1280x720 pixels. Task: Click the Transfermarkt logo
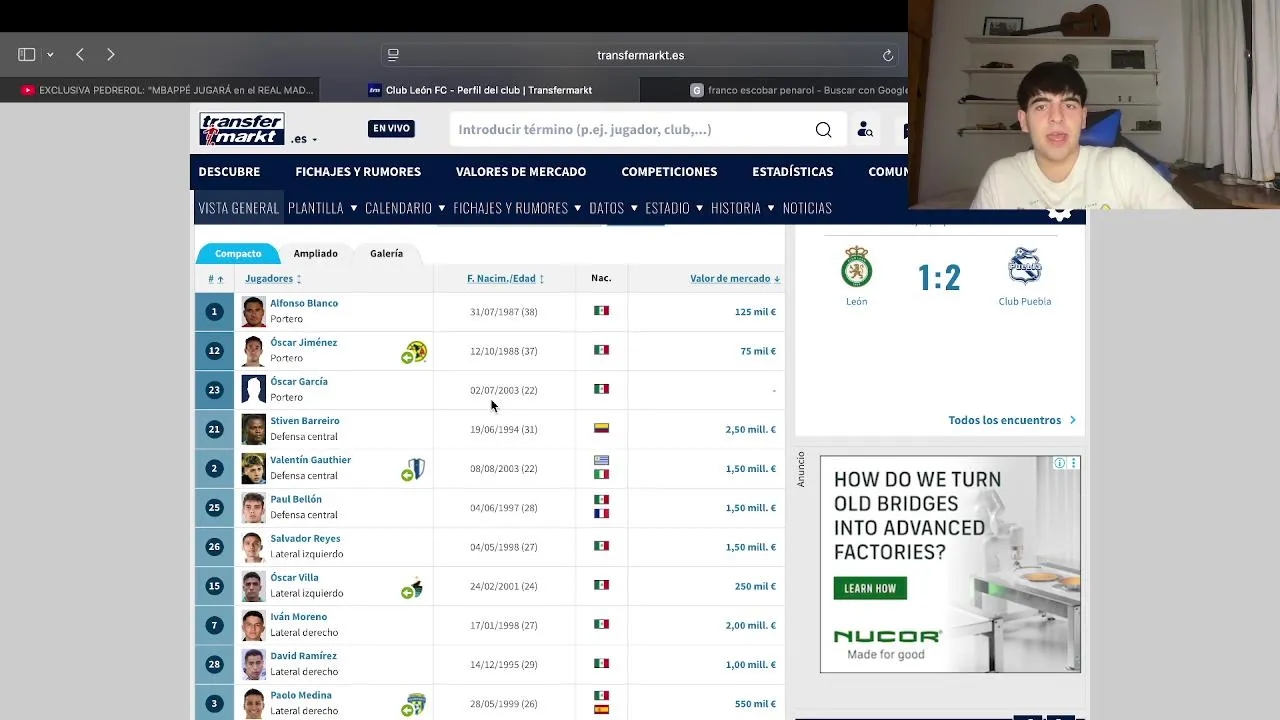pyautogui.click(x=241, y=129)
